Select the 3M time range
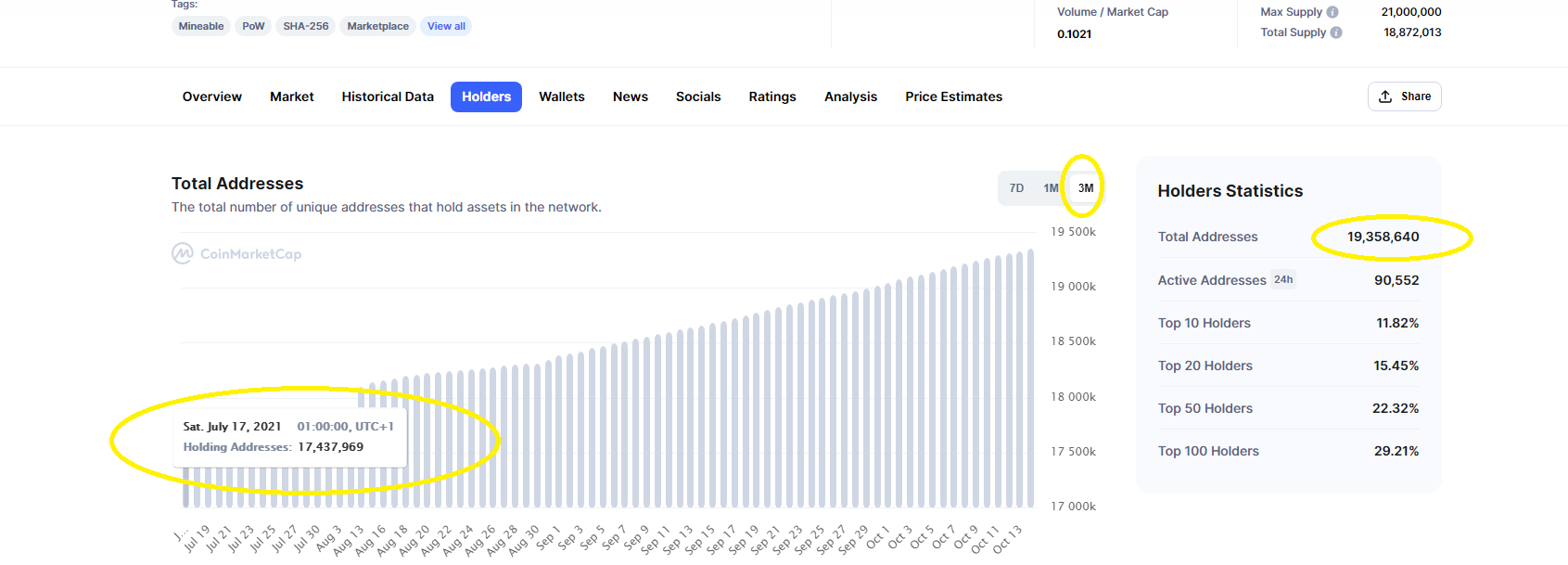 click(1086, 188)
